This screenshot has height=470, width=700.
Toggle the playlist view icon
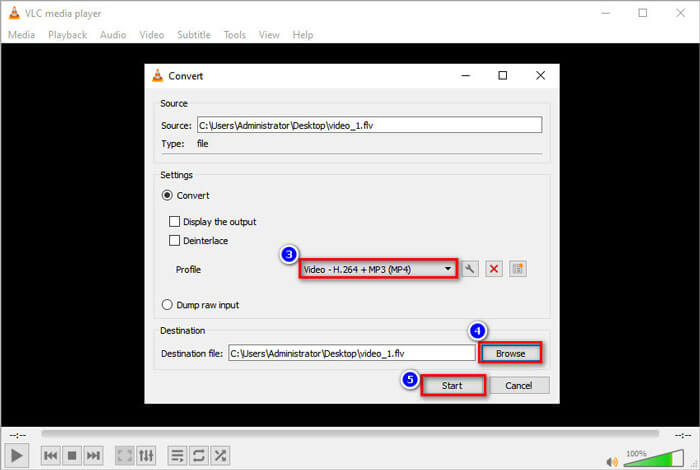click(x=177, y=456)
